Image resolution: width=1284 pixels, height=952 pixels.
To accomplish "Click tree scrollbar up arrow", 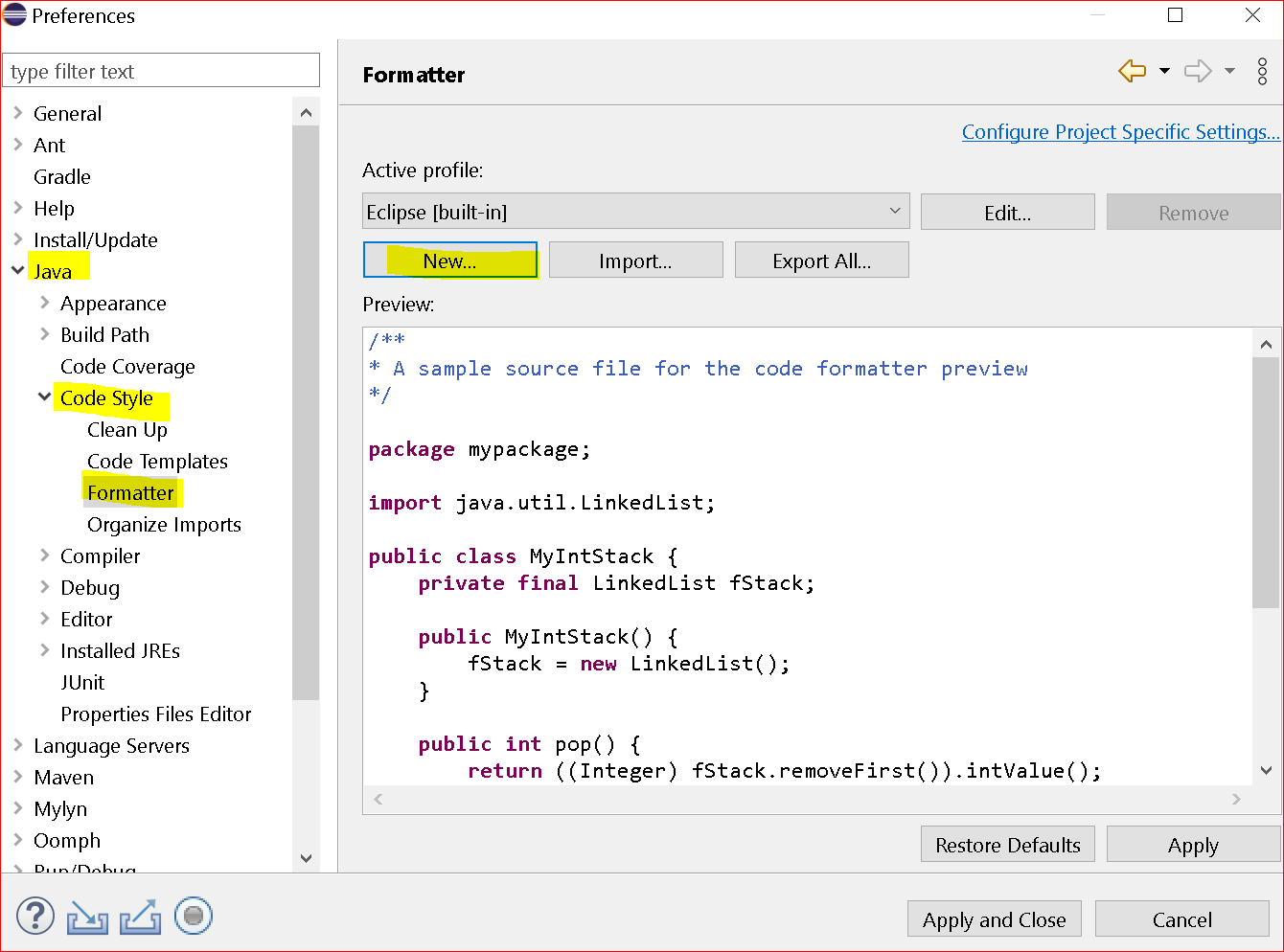I will 306,113.
